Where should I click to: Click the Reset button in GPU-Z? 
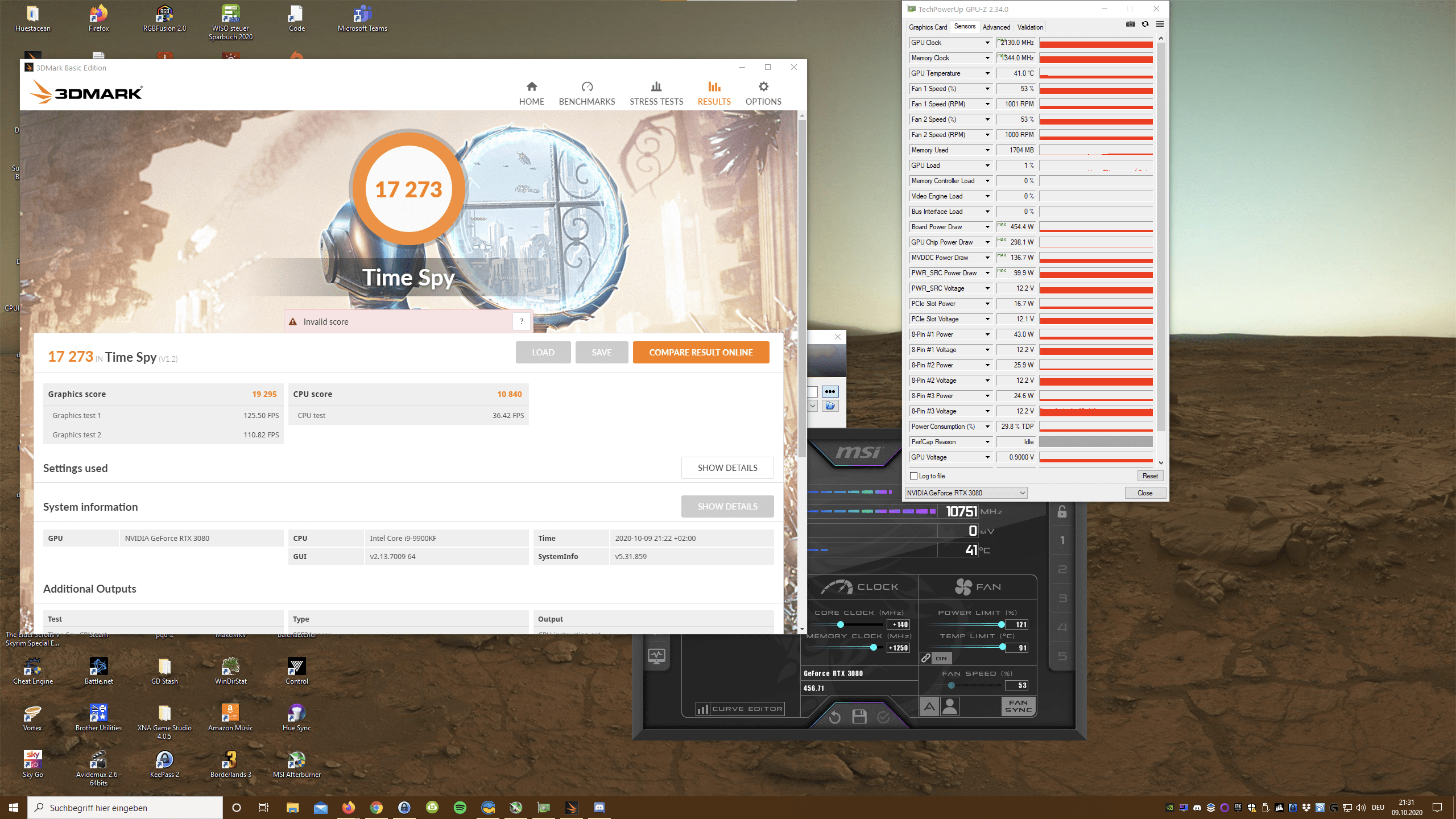1149,476
